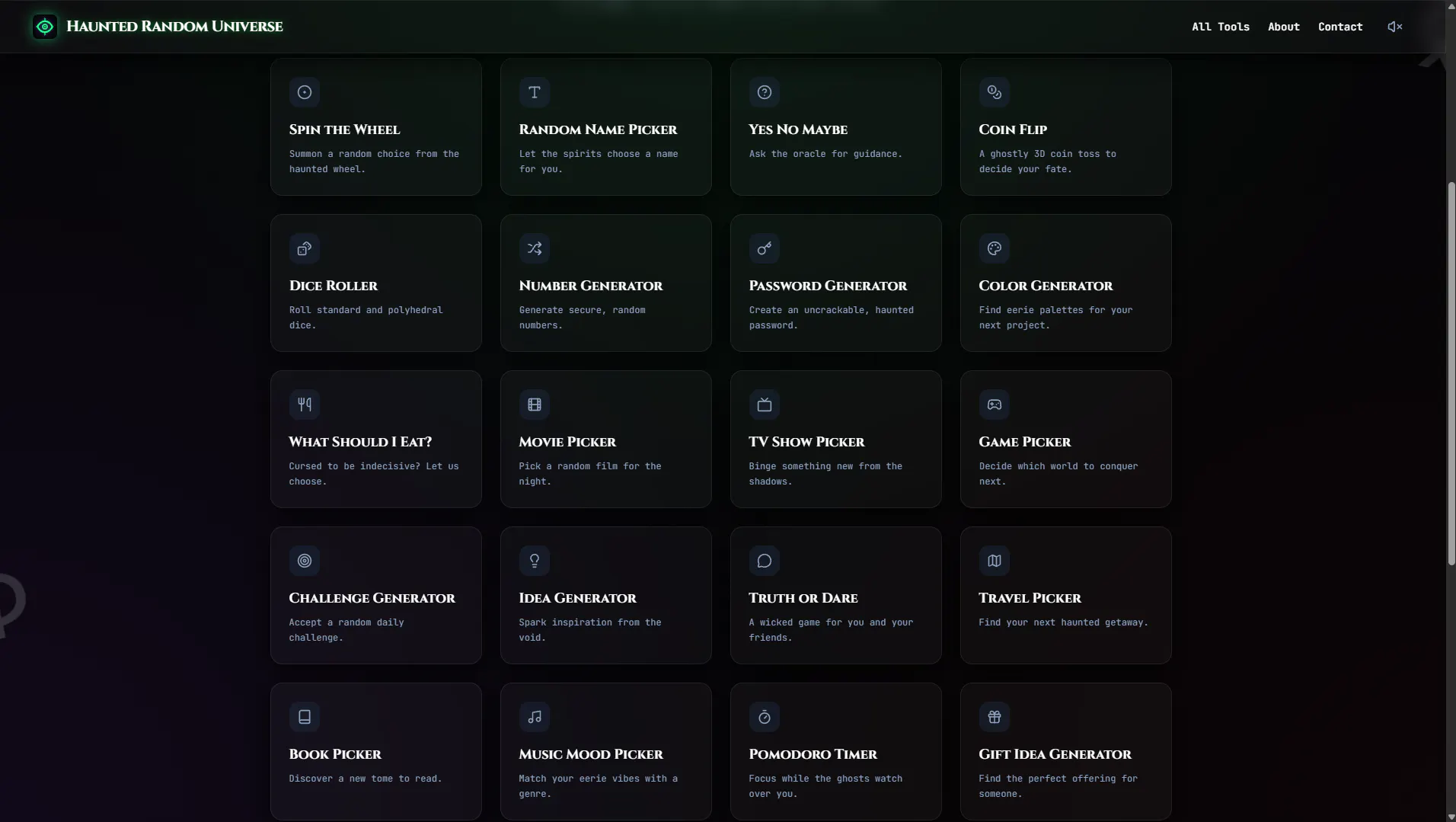Click the Password Generator key icon

[765, 248]
